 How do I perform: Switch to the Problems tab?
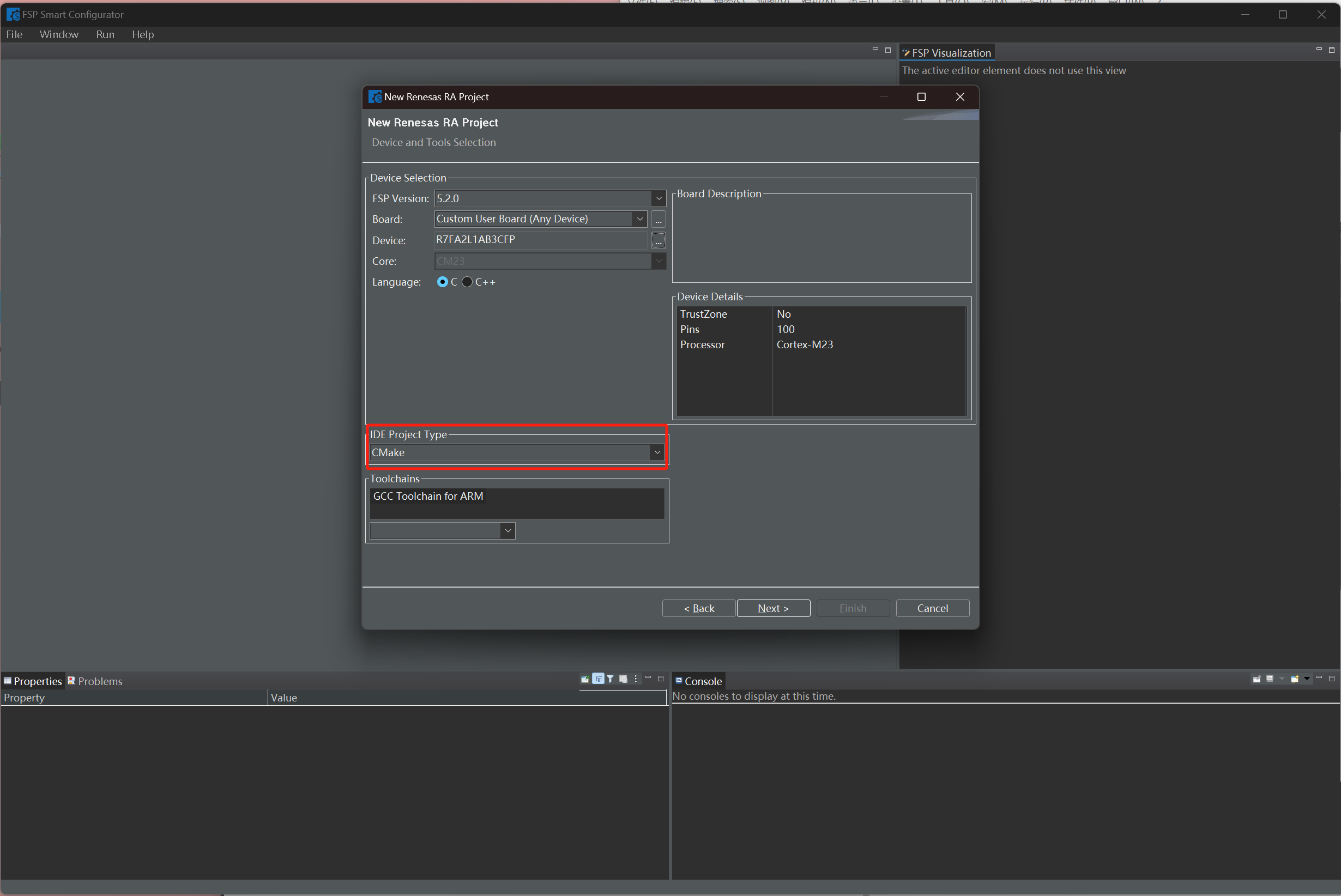click(95, 681)
